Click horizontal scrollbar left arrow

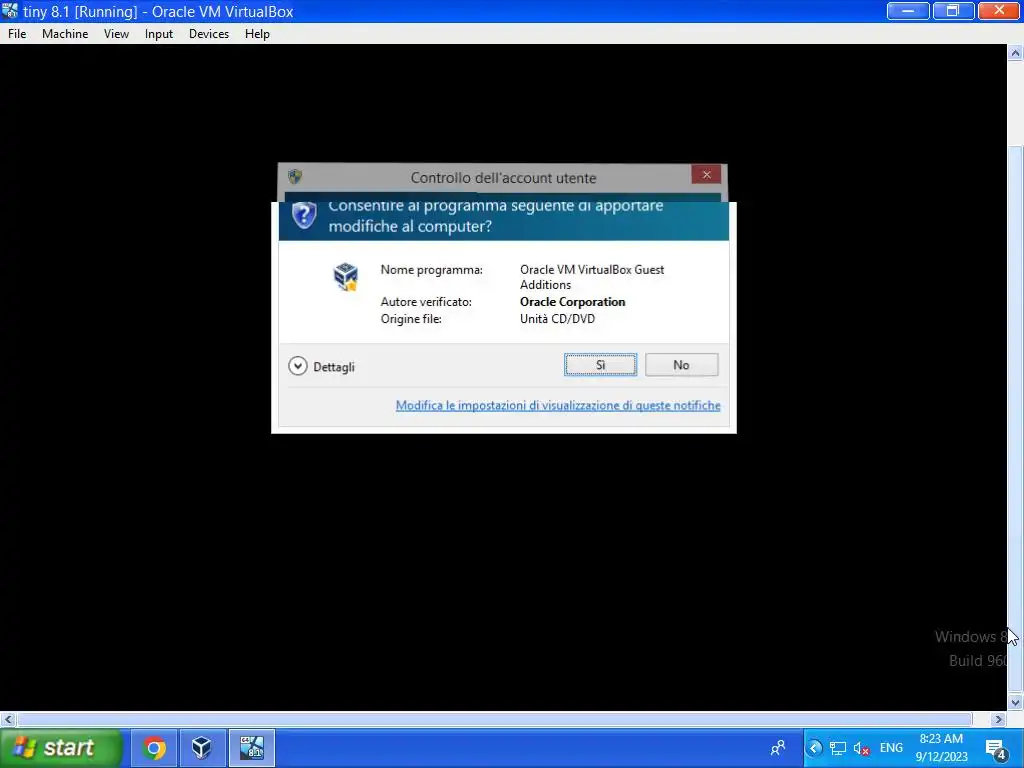pyautogui.click(x=8, y=720)
